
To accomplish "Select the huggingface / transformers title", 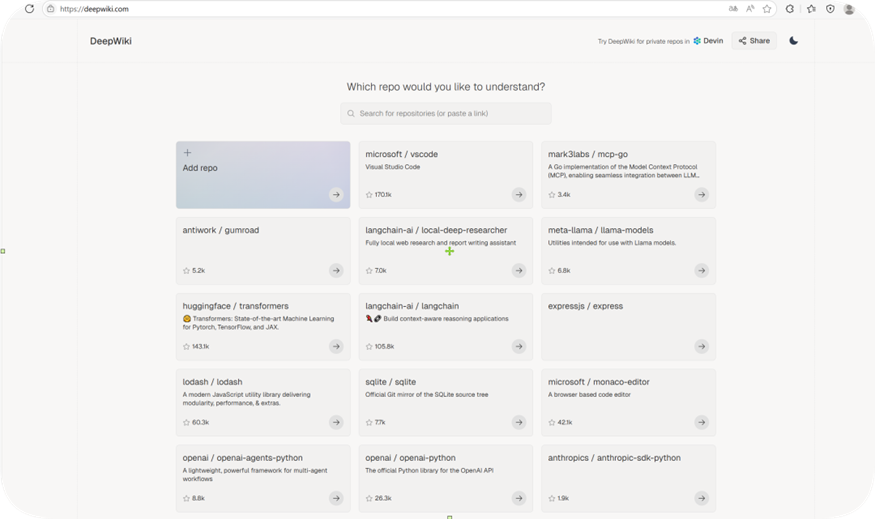I will pyautogui.click(x=235, y=306).
